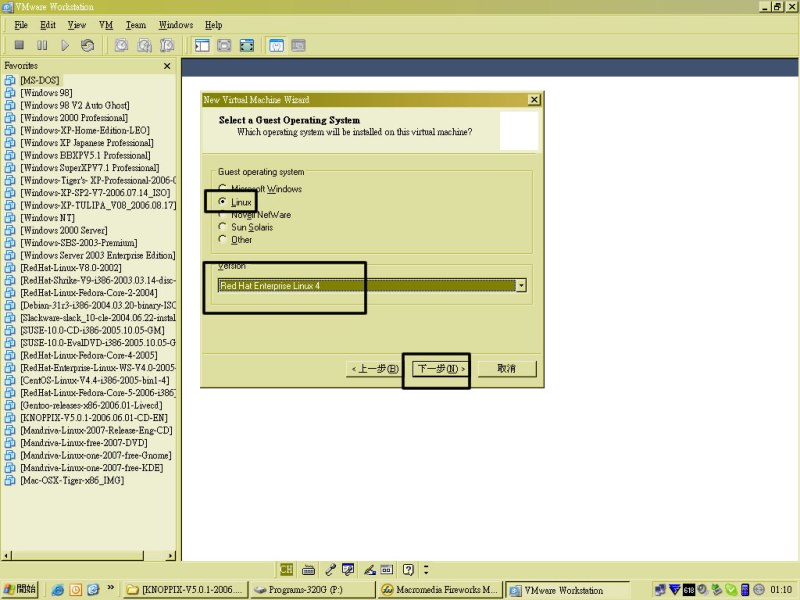This screenshot has width=800, height=600.
Task: Click the 開始 Start button
Action: tap(20, 589)
